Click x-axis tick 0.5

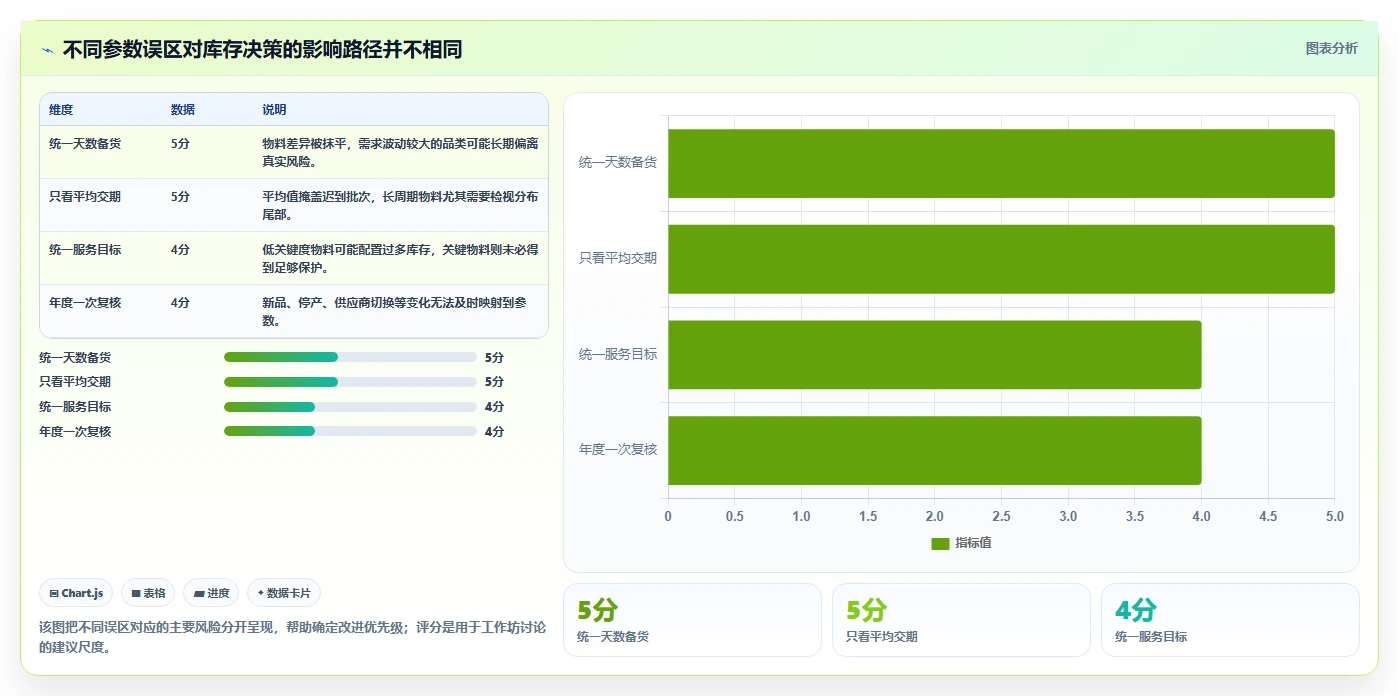735,517
